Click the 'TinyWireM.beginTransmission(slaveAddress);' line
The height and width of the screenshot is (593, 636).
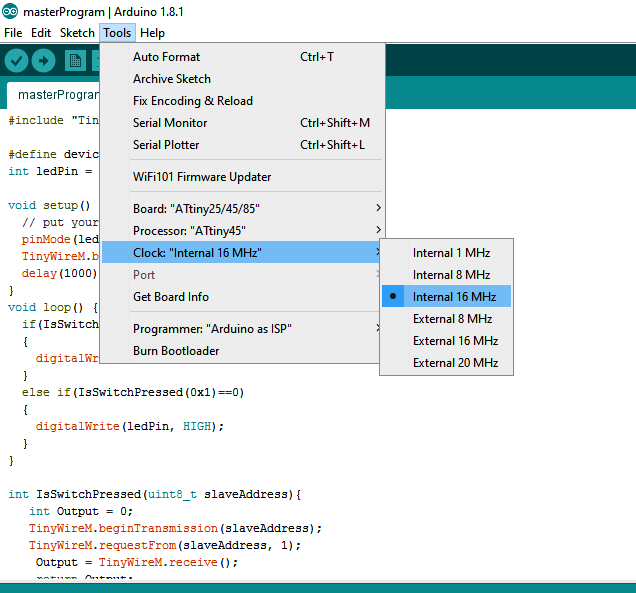175,528
